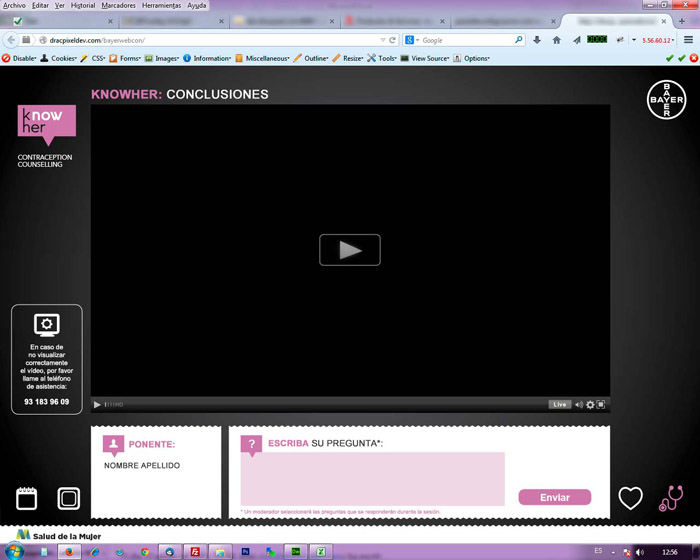Click the Excel taskbar icon
The width and height of the screenshot is (700, 560).
click(x=321, y=552)
